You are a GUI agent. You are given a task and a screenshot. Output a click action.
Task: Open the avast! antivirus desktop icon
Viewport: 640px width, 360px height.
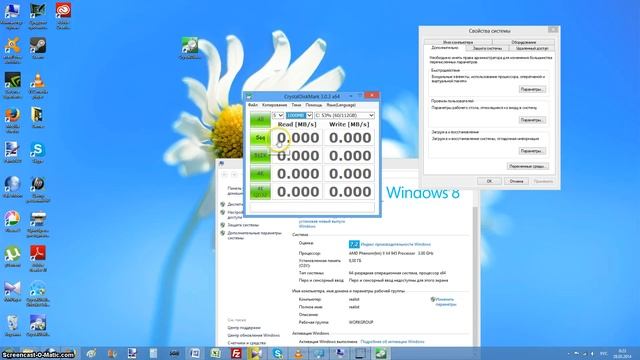pyautogui.click(x=12, y=51)
